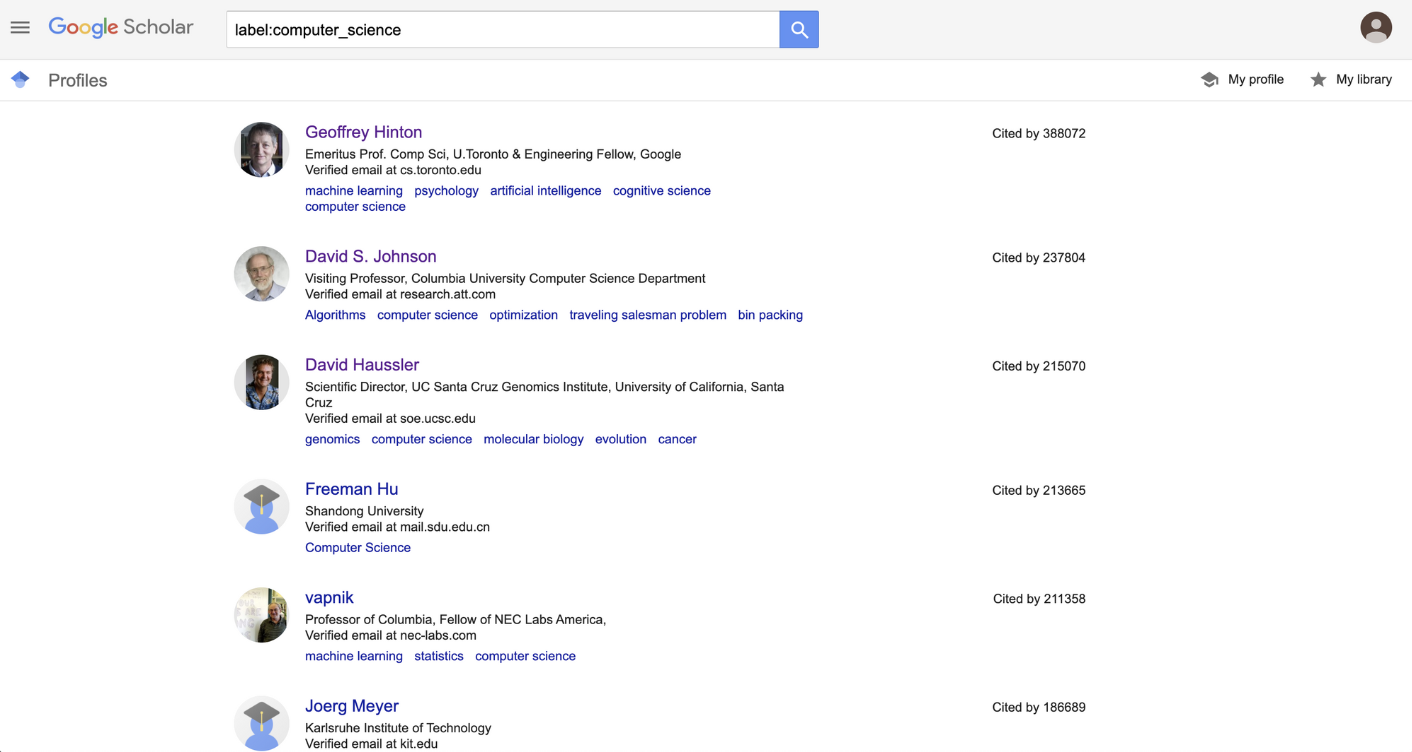Open David Haussler's profile link
The height and width of the screenshot is (752, 1412).
point(362,365)
